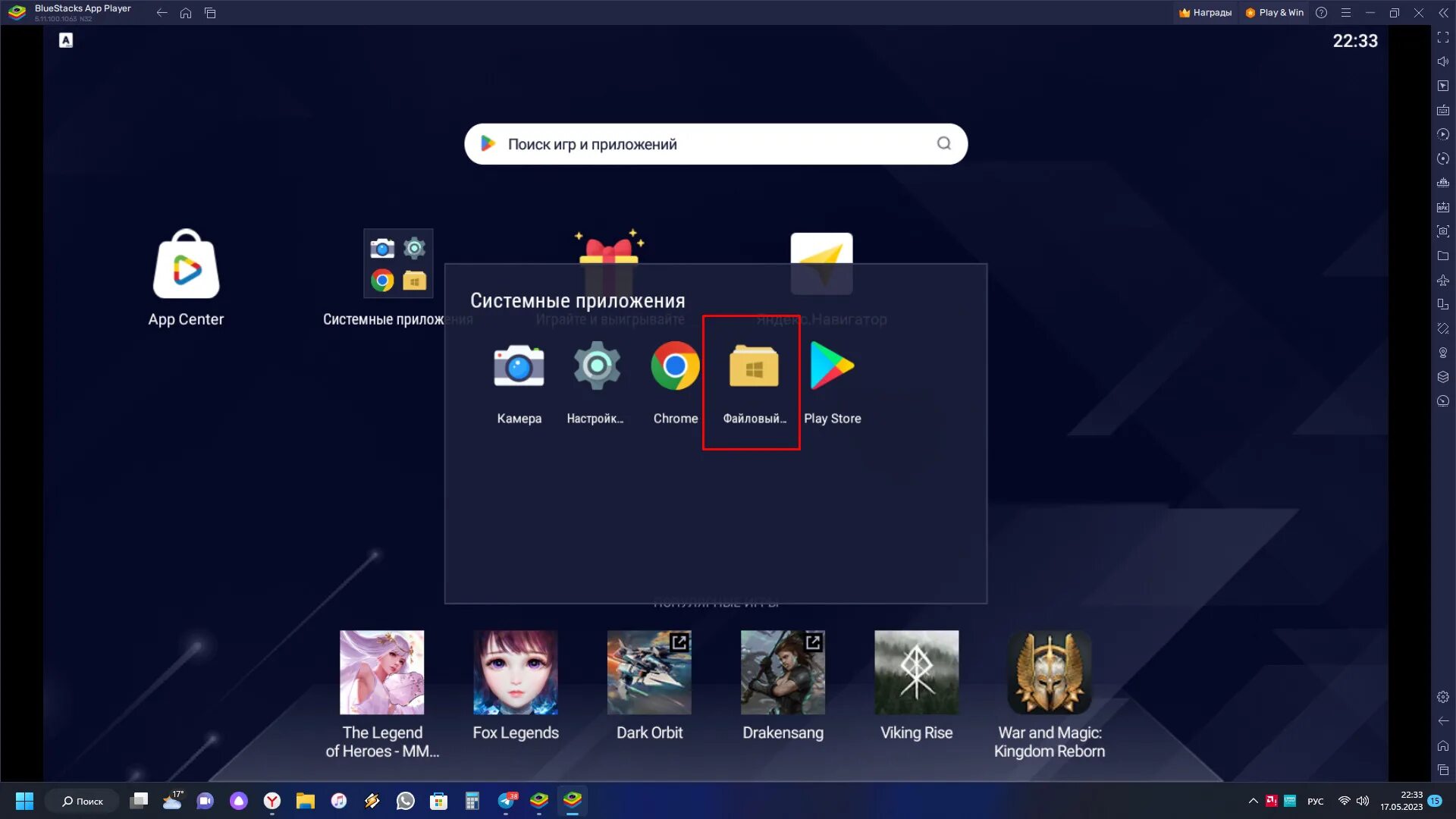Open Windows Start menu
The height and width of the screenshot is (819, 1456).
[x=24, y=801]
